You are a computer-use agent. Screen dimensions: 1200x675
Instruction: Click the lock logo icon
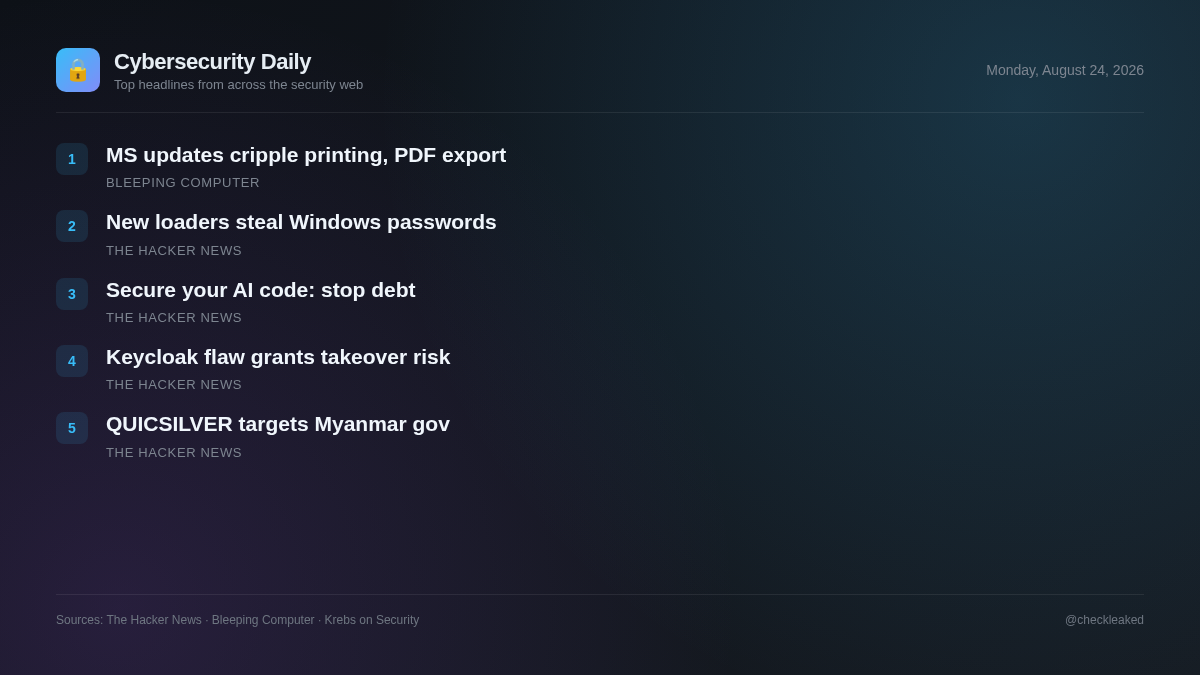tap(78, 70)
